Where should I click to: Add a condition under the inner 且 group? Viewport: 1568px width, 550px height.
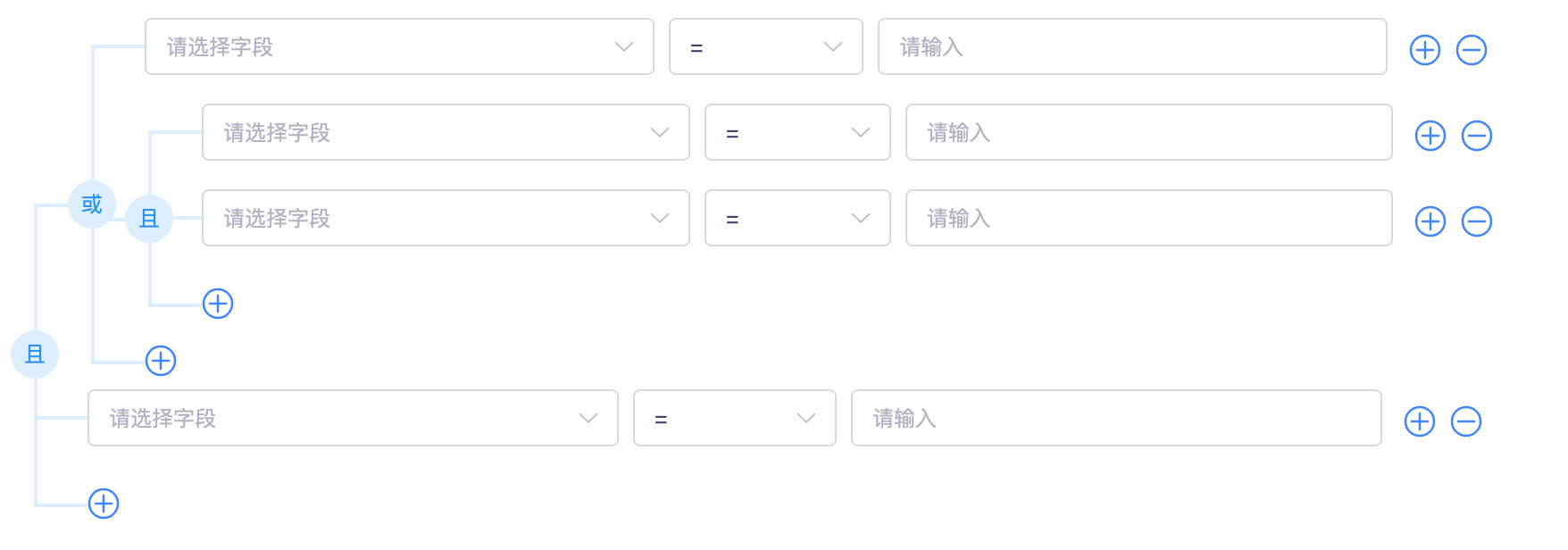[x=218, y=304]
